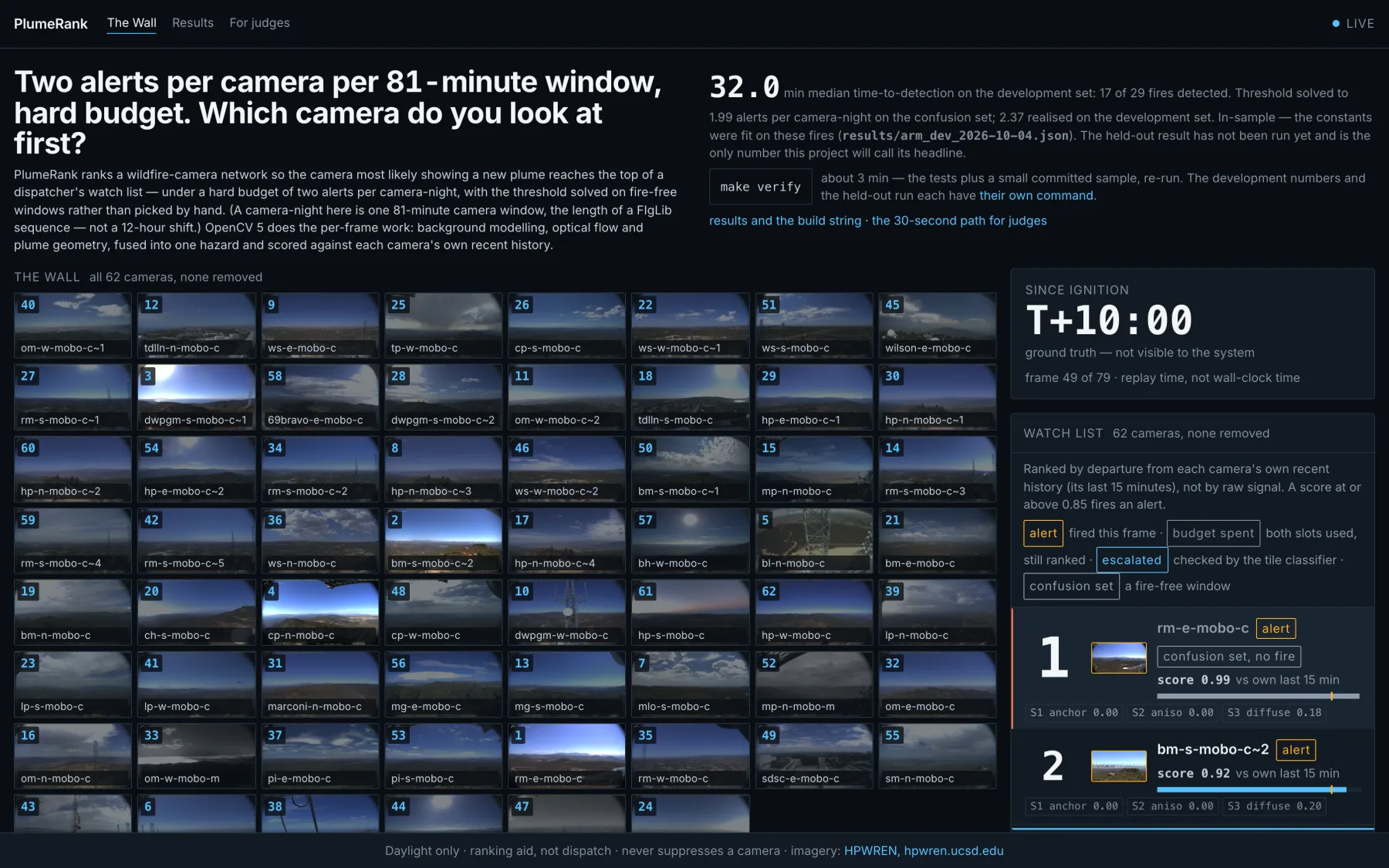
Task: Select The Wall tab
Action: point(132,23)
